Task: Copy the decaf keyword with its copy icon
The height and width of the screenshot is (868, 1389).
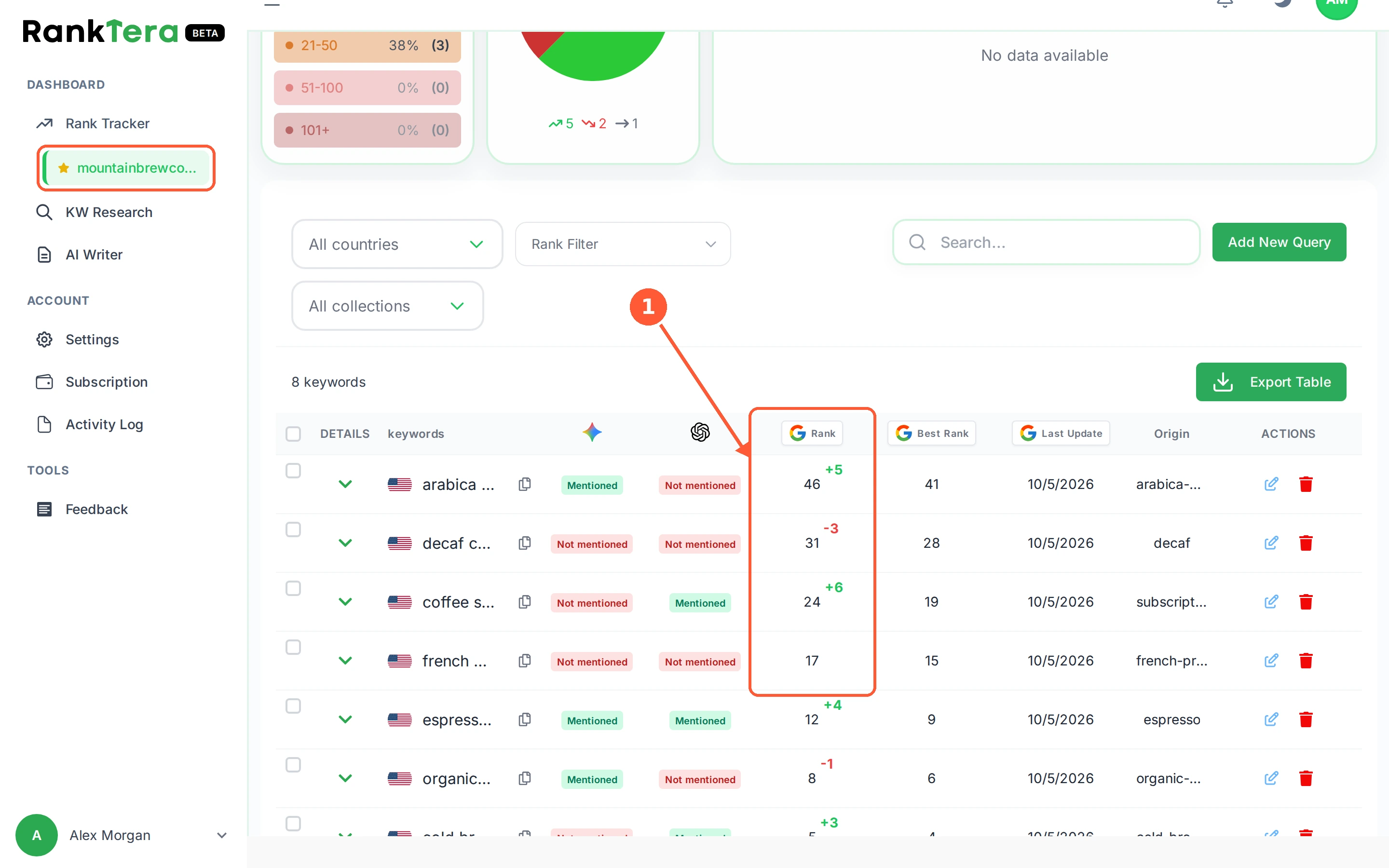Action: (524, 542)
